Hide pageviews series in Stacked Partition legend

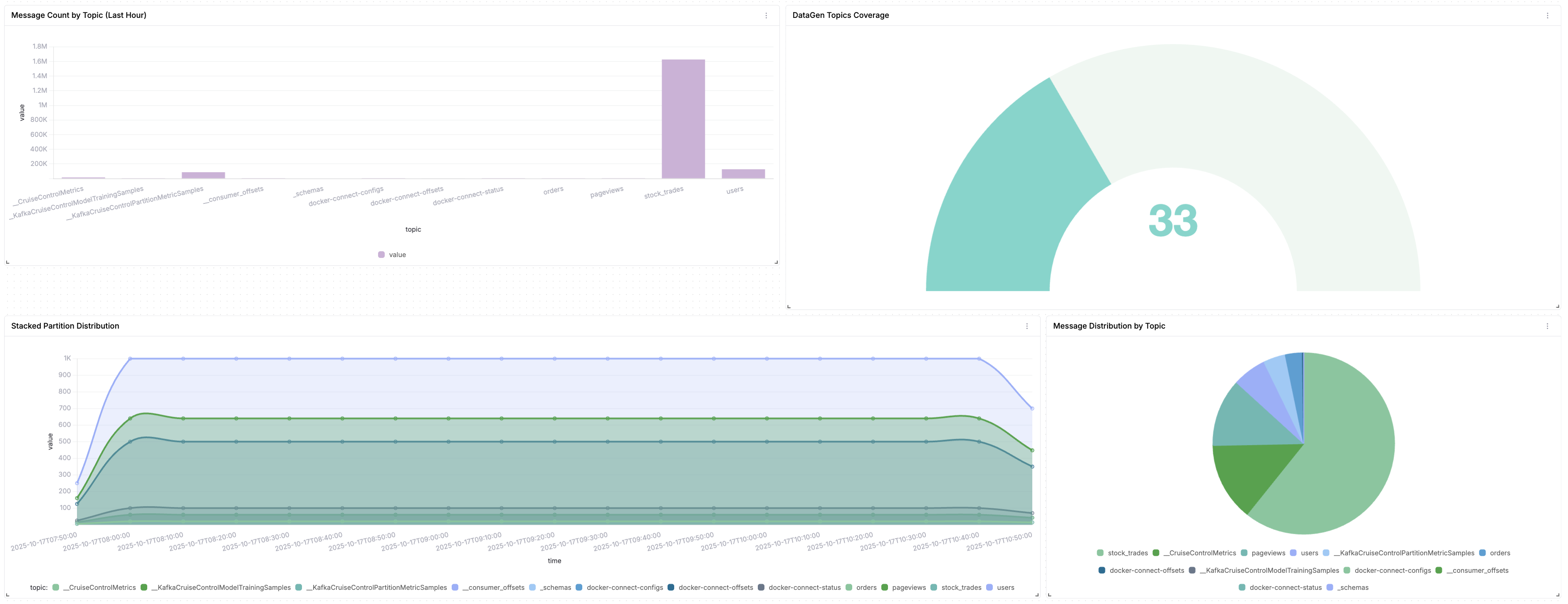point(908,588)
